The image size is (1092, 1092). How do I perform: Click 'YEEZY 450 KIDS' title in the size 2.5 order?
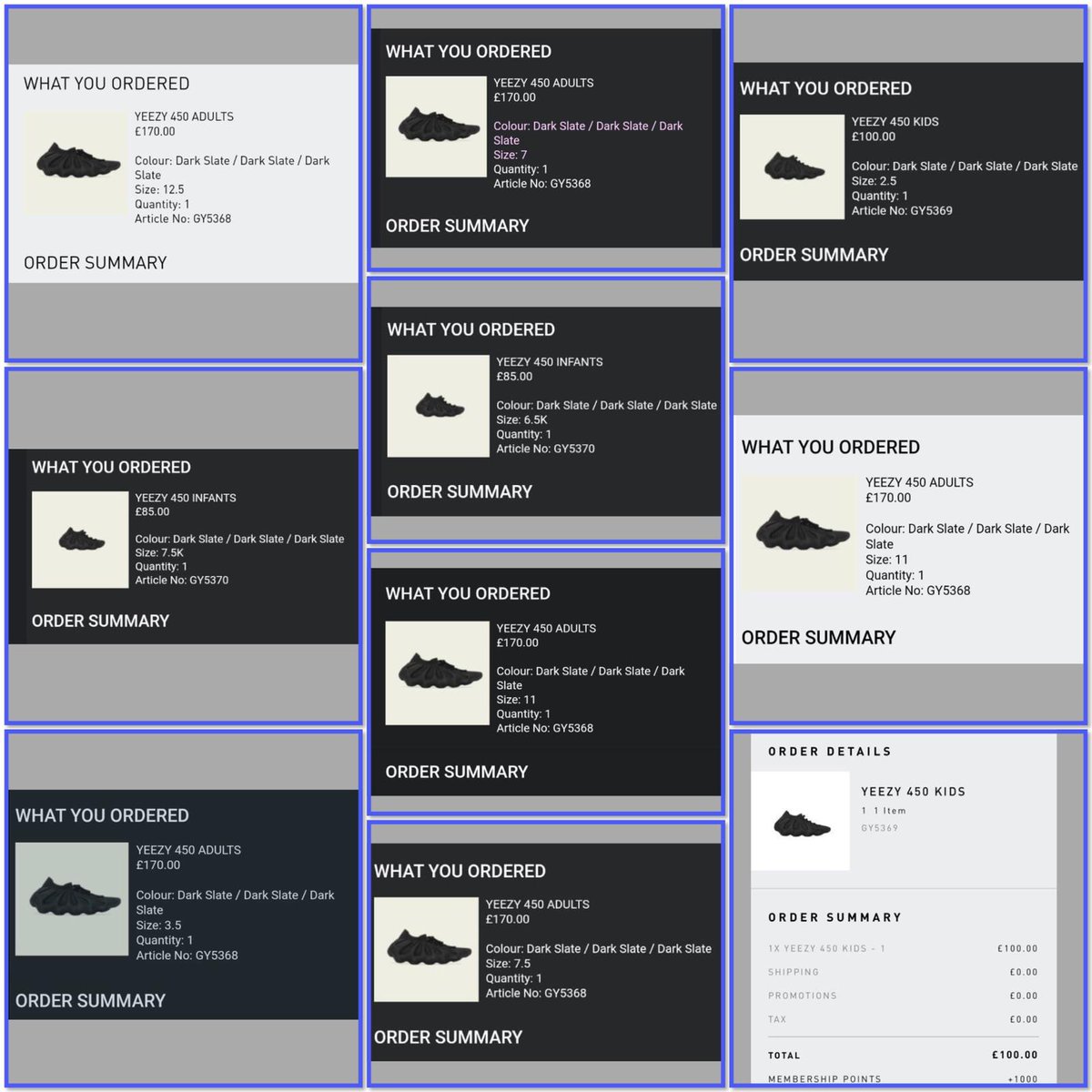coord(895,122)
